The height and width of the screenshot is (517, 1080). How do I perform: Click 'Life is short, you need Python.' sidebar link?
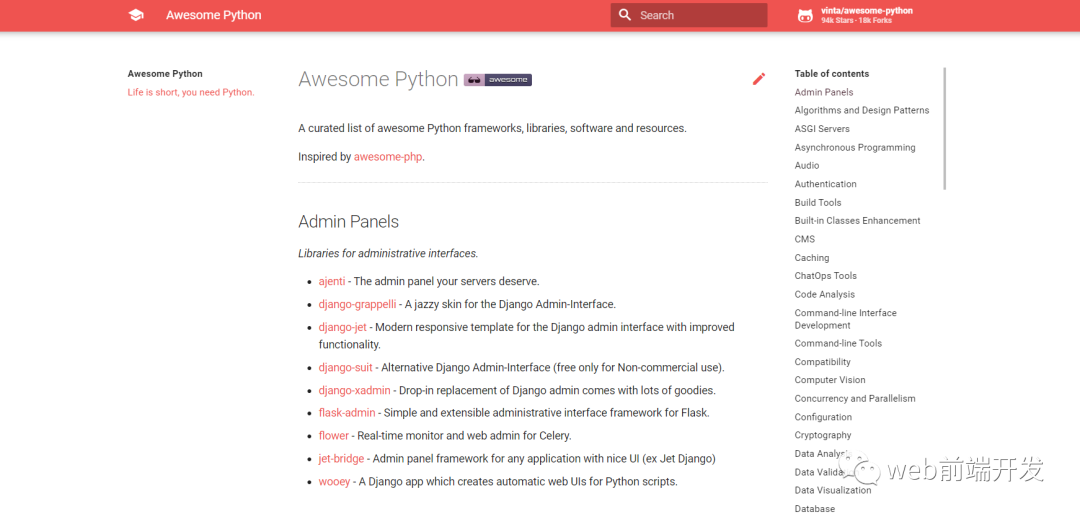tap(191, 92)
